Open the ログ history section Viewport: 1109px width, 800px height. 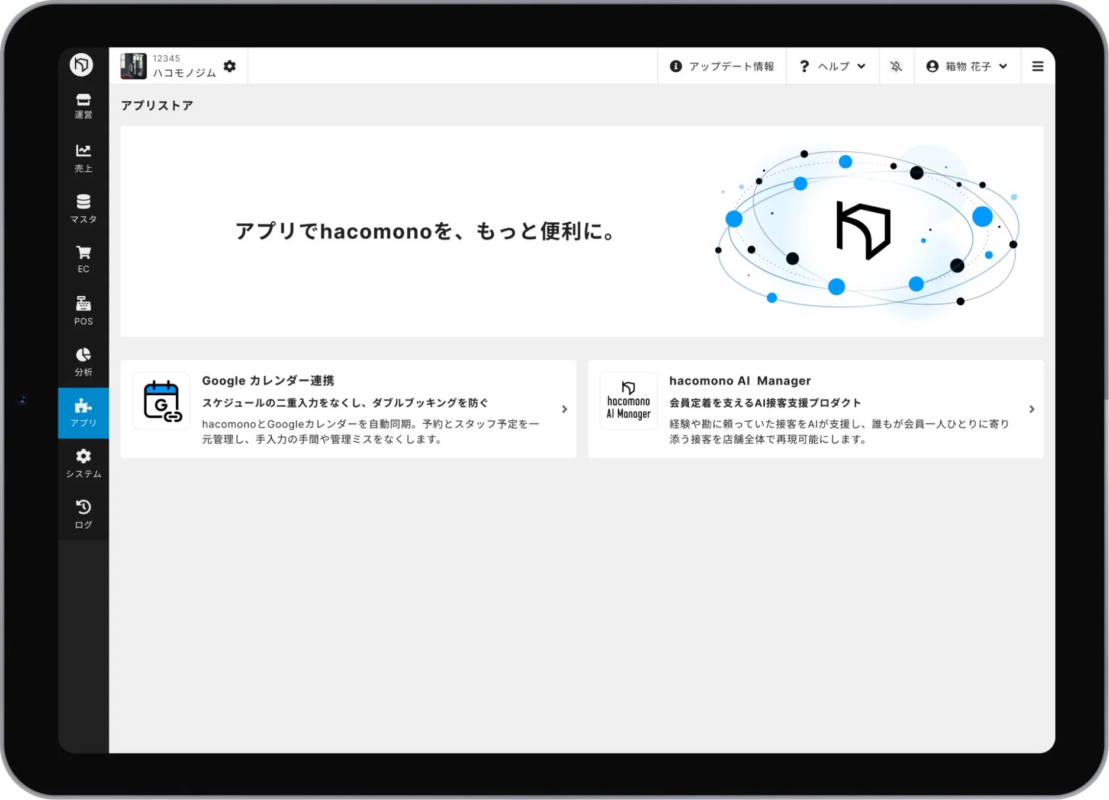[83, 515]
